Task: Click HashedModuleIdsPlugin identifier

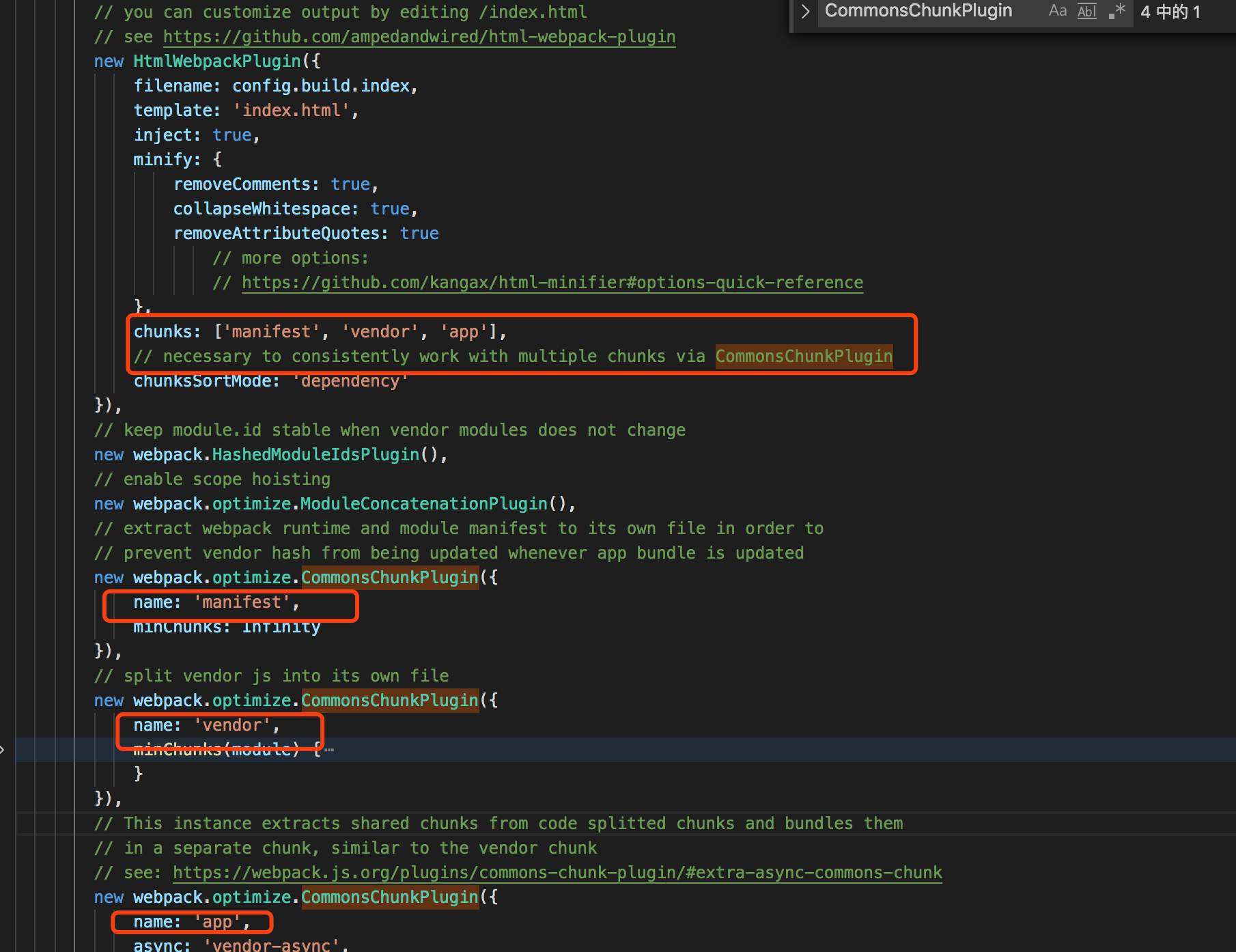Action: pyautogui.click(x=315, y=455)
